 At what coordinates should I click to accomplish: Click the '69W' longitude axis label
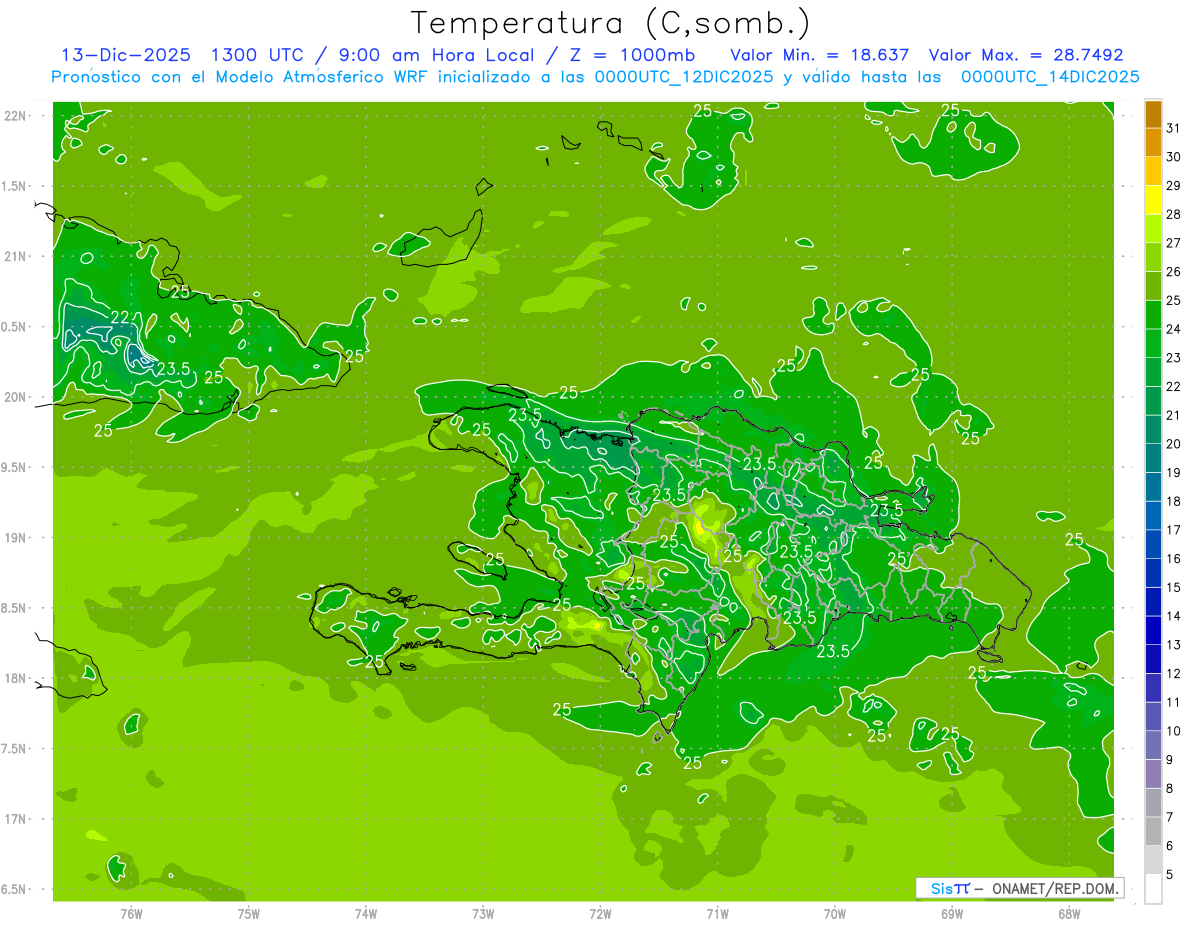tap(952, 914)
